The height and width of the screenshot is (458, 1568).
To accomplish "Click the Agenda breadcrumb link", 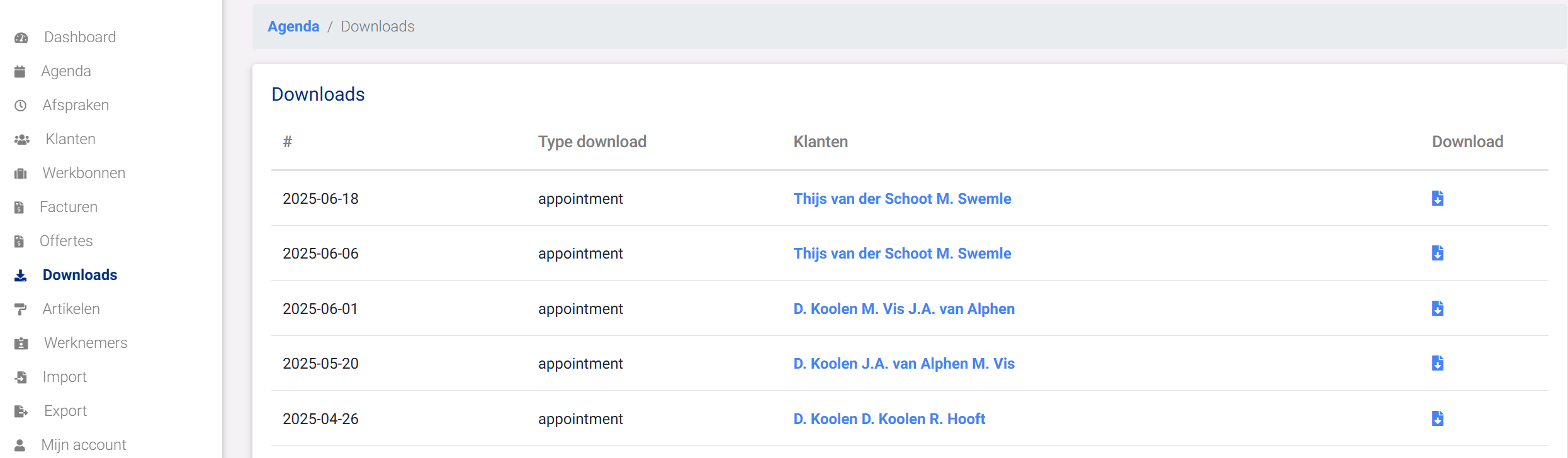I will [x=293, y=26].
